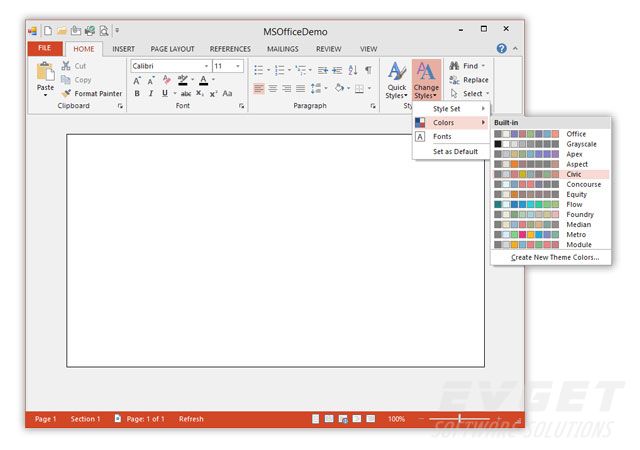Click the Clear Formatting eraser icon
Viewport: 640px width, 450px height.
click(x=167, y=80)
